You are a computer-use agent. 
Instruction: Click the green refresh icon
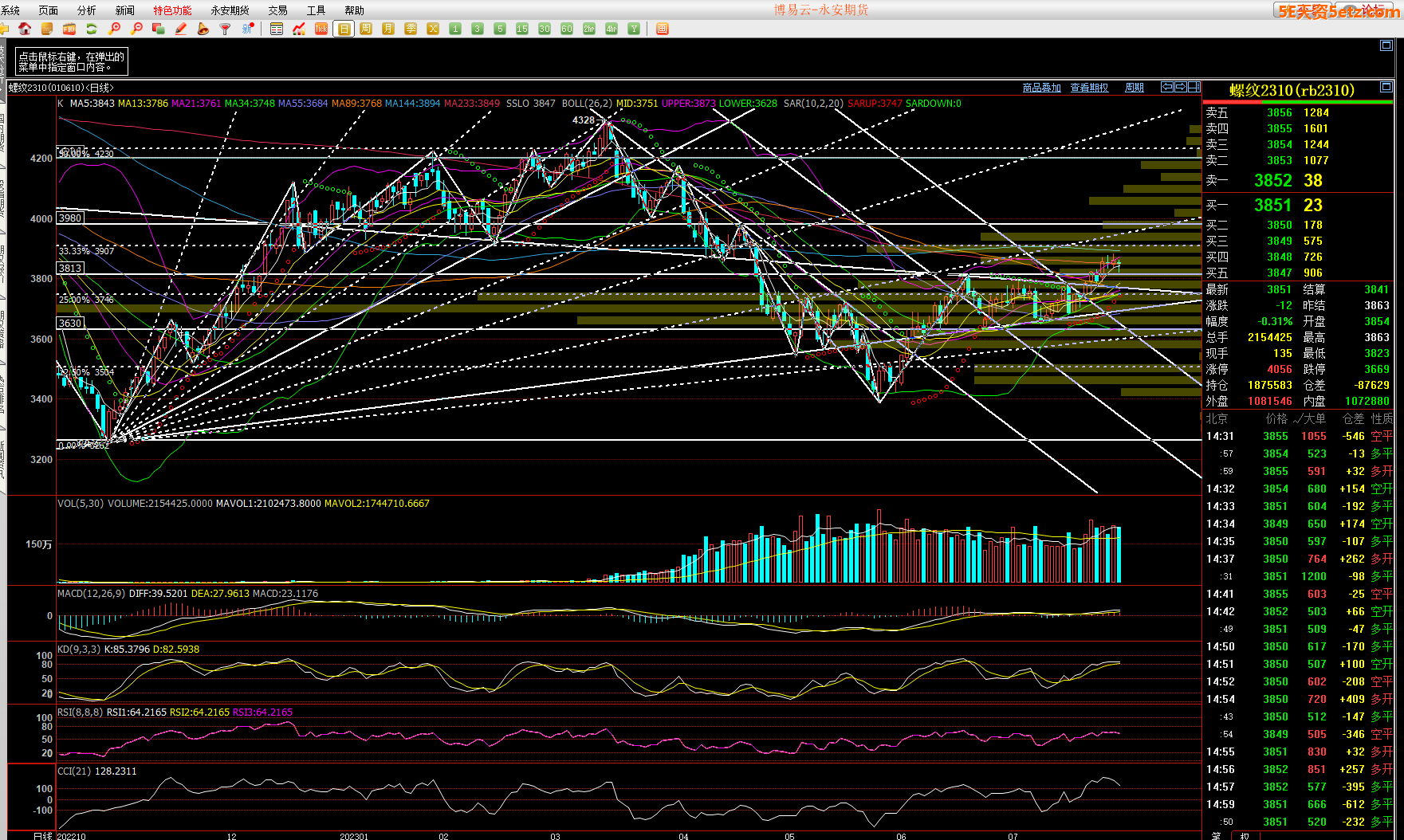click(92, 29)
